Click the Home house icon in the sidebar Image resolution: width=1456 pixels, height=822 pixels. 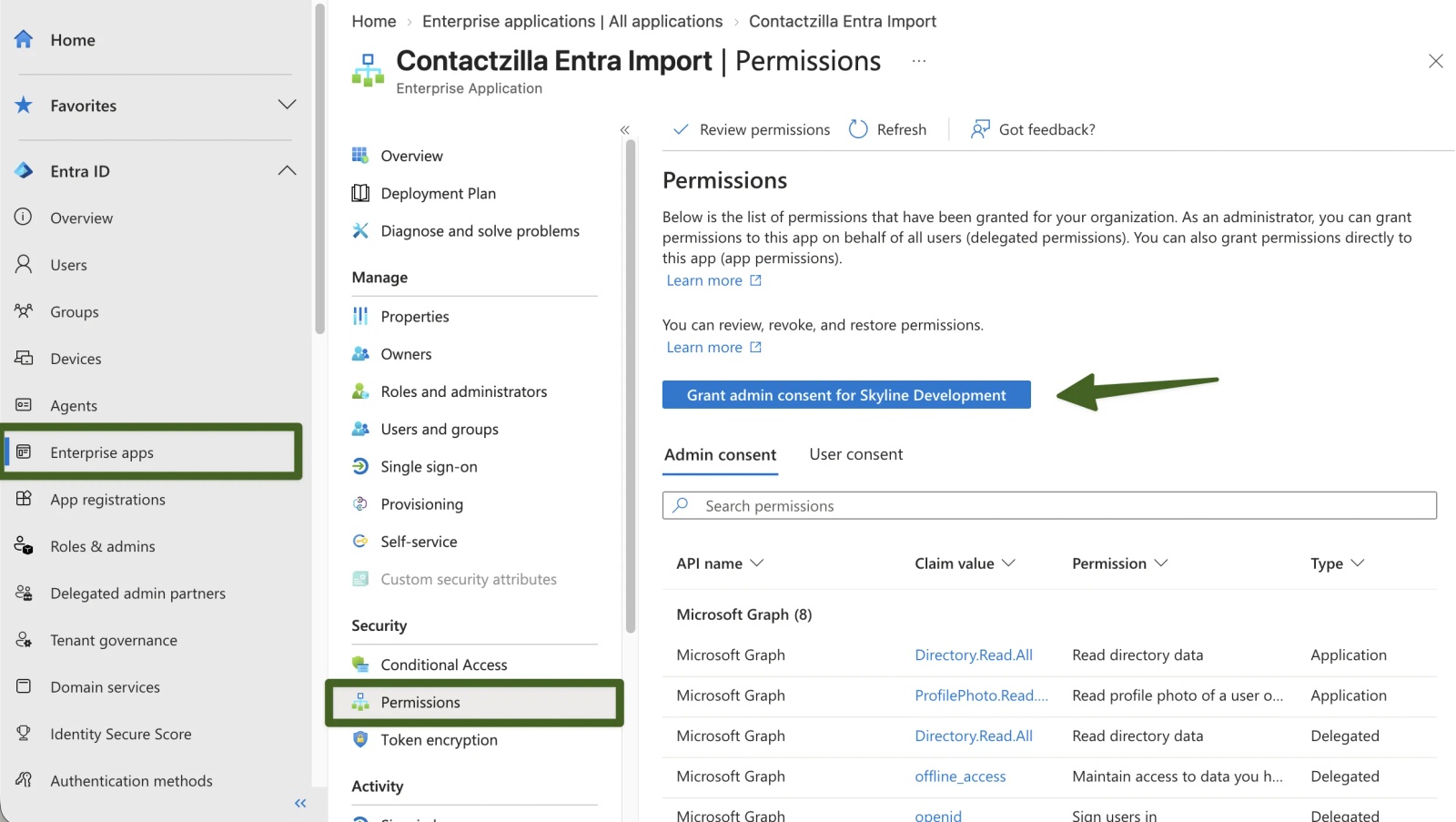tap(24, 39)
